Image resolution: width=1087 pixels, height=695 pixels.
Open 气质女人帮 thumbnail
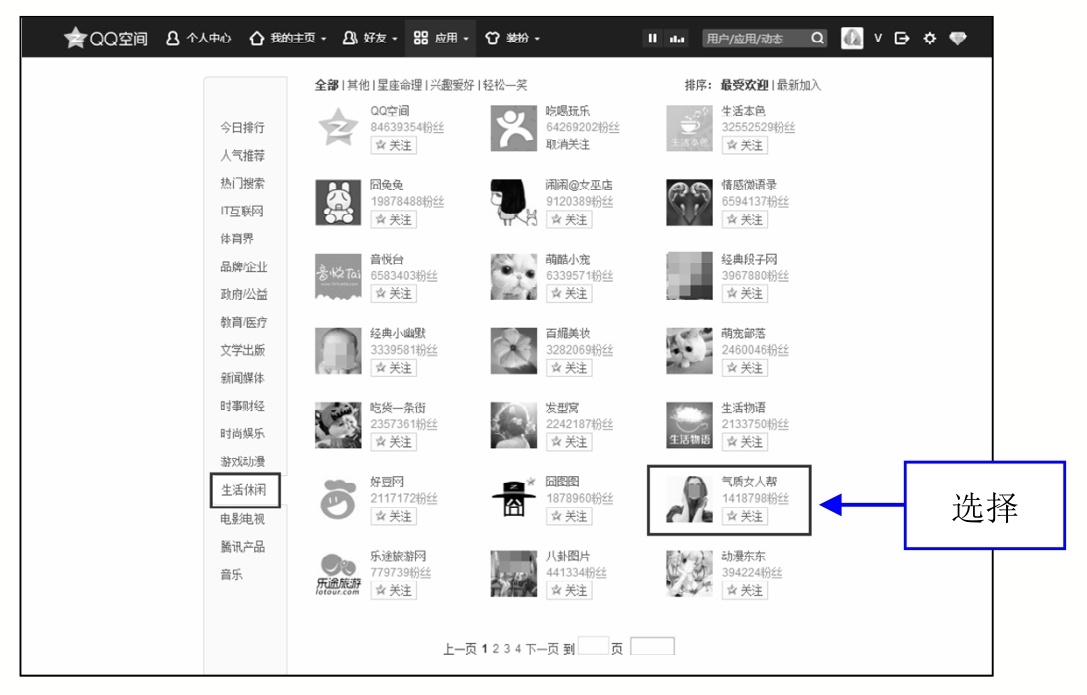point(689,500)
